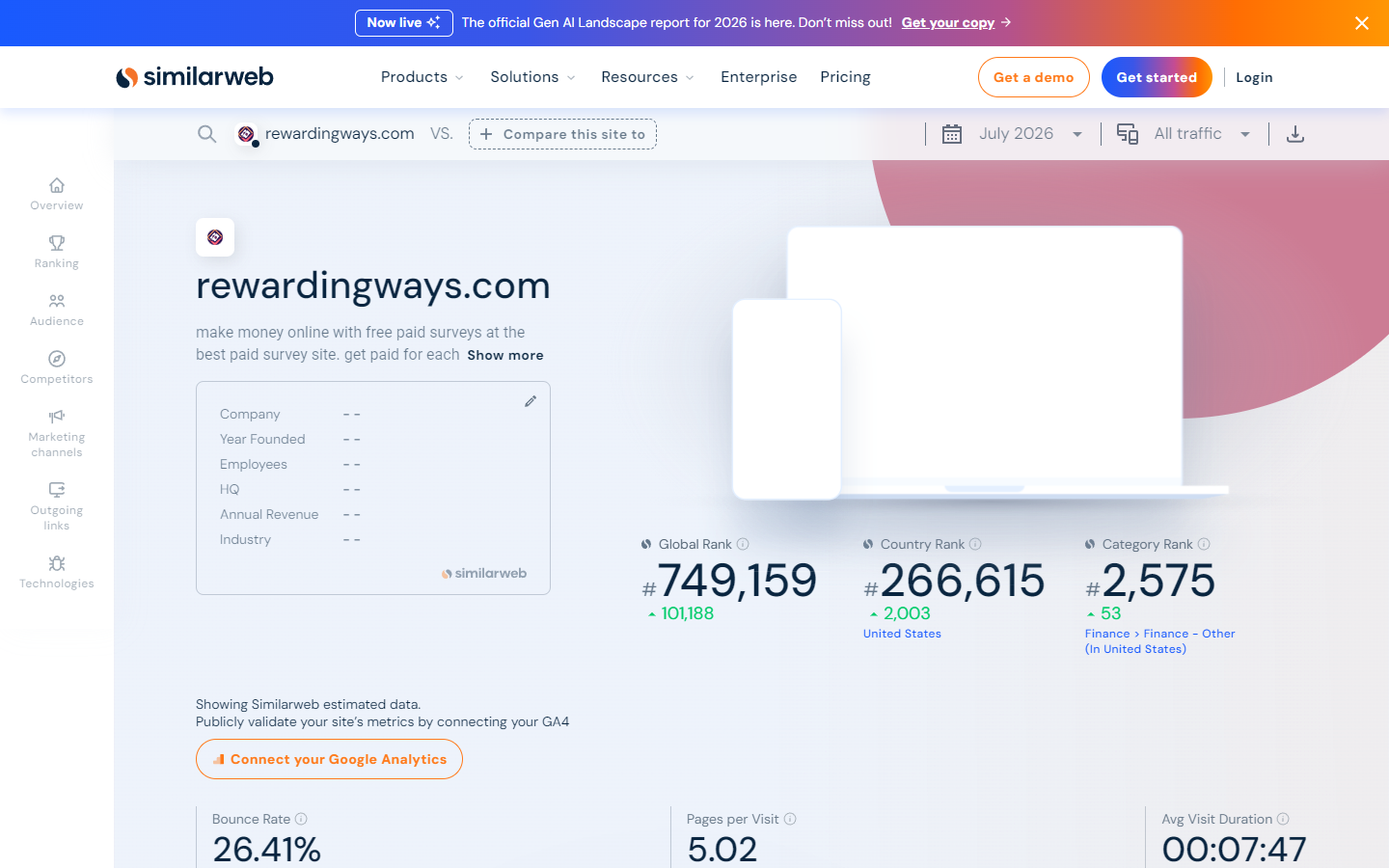Click the Now live badge
Viewport: 1389px width, 868px height.
coord(404,22)
